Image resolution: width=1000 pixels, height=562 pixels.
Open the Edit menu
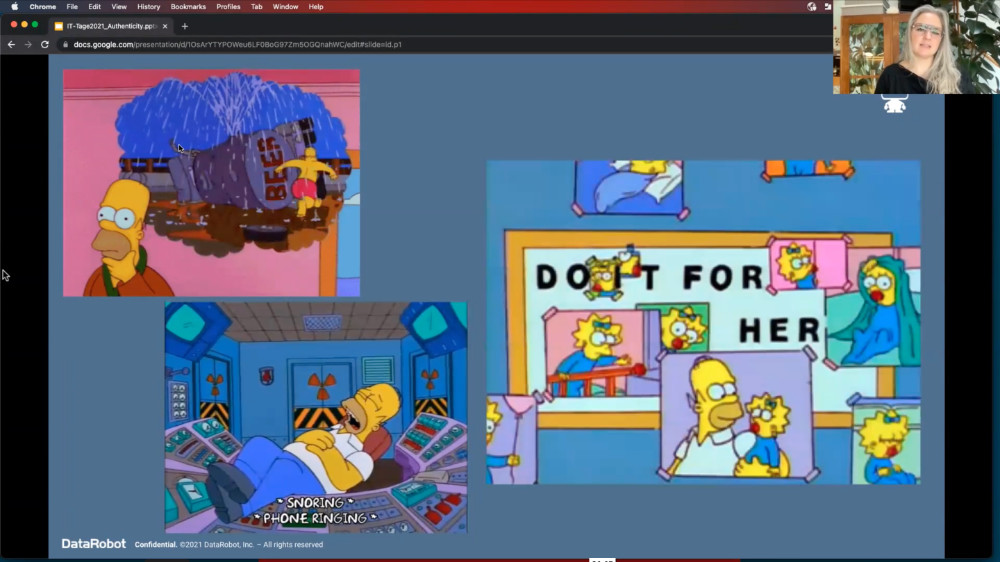[94, 6]
